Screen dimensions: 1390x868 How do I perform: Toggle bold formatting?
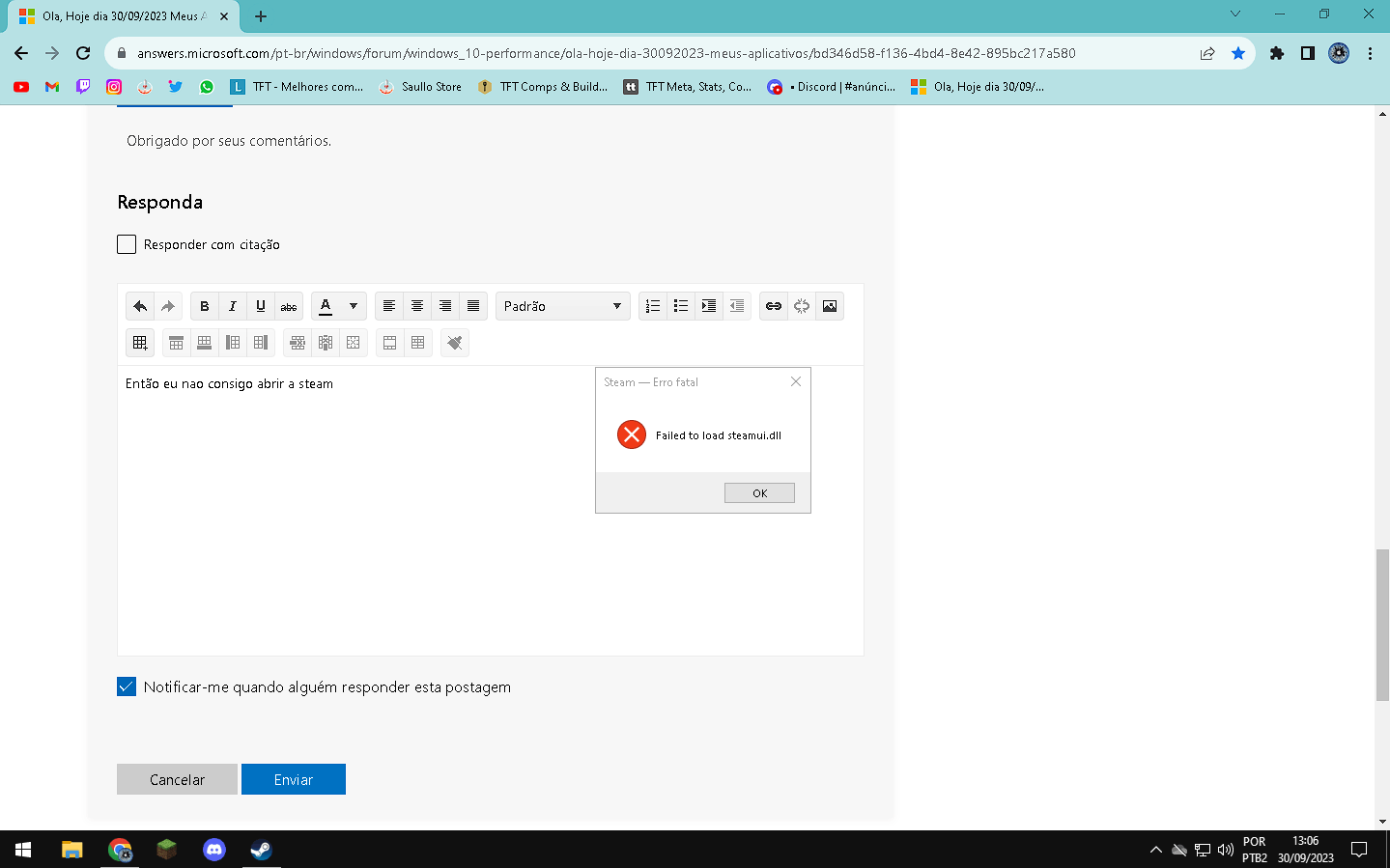click(x=205, y=306)
